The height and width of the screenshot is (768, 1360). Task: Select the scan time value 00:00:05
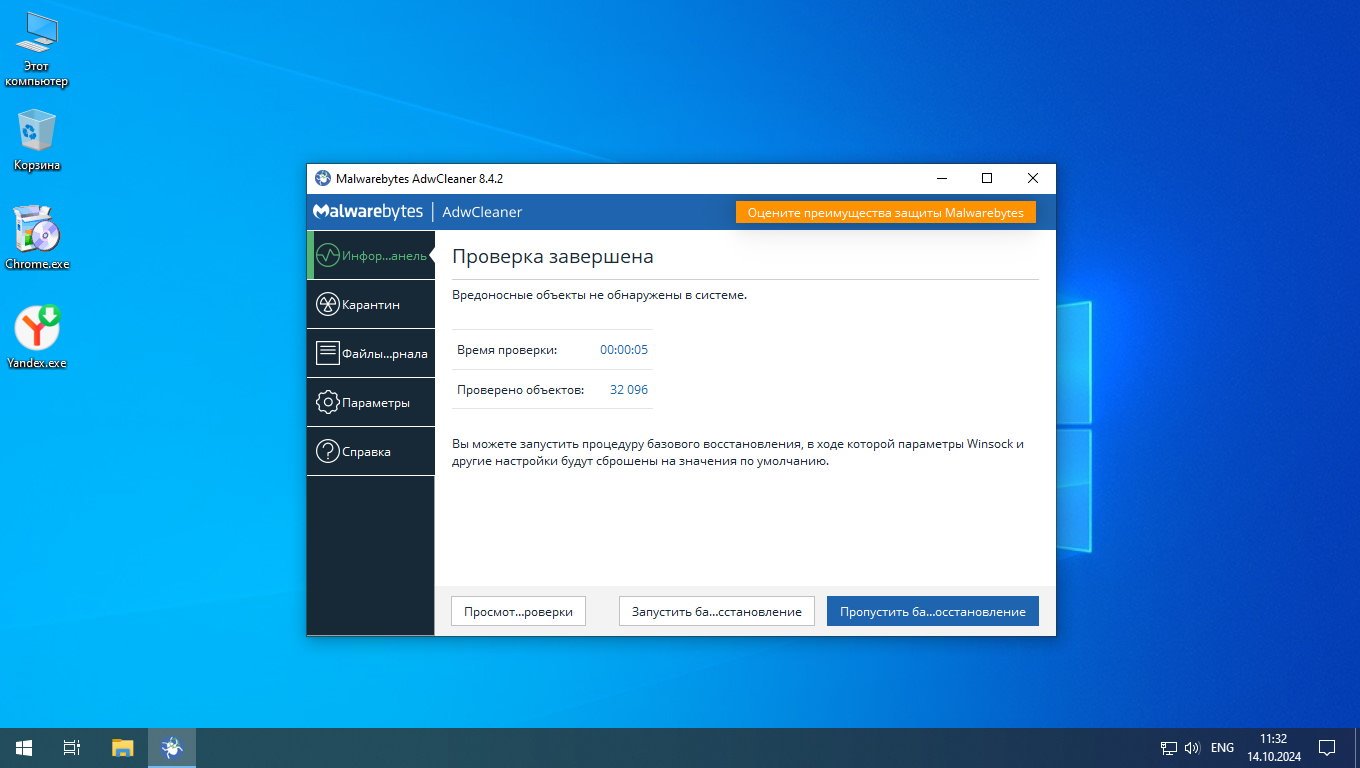624,350
